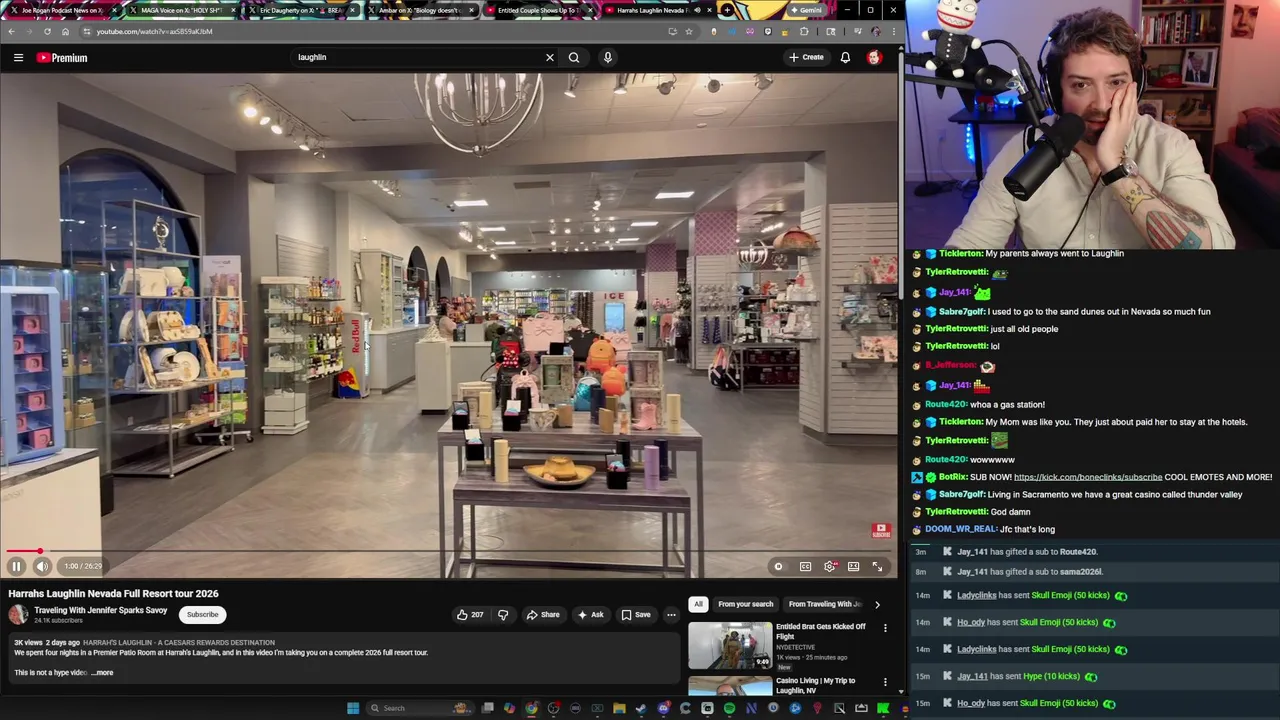1280x720 pixels.
Task: Open the Jennifer Sparks Savoy channel avatar
Action: (19, 614)
